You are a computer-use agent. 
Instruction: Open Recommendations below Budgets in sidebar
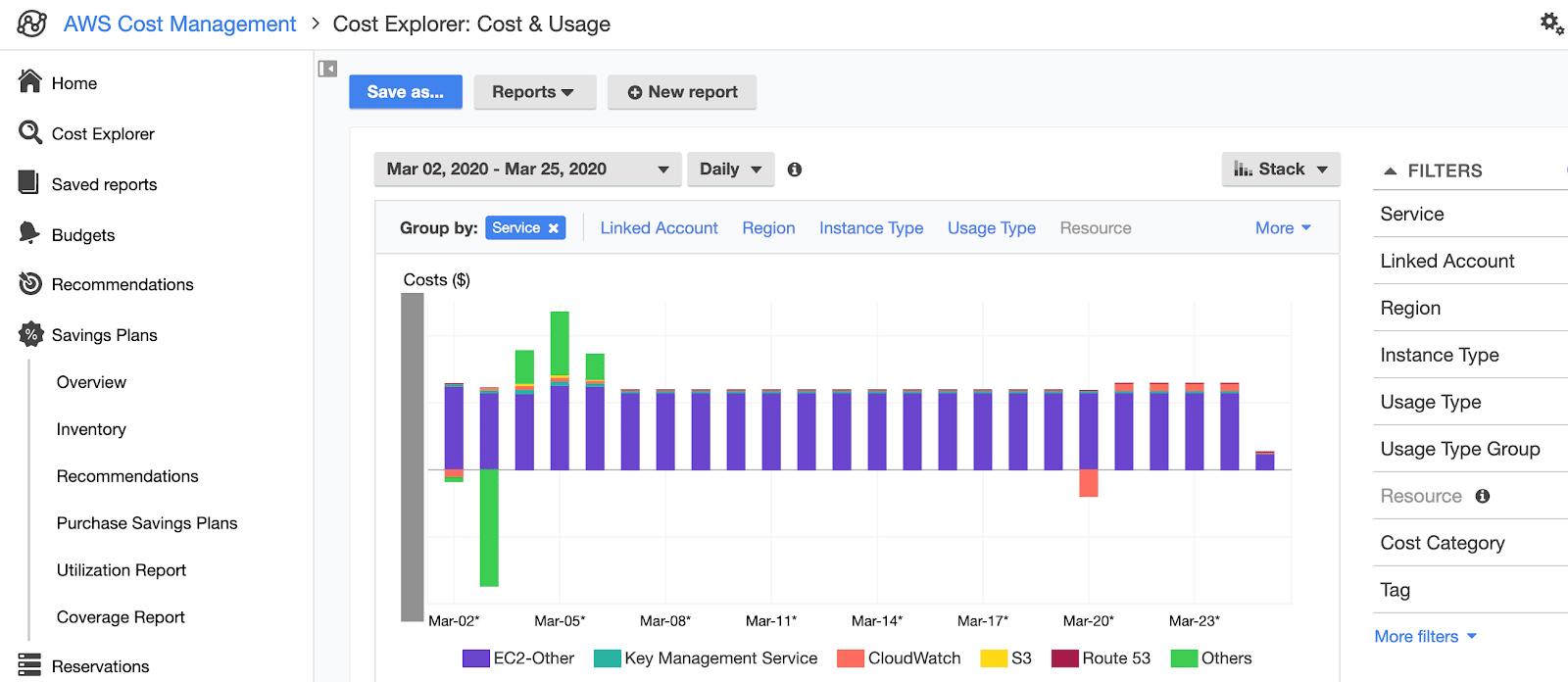(122, 284)
